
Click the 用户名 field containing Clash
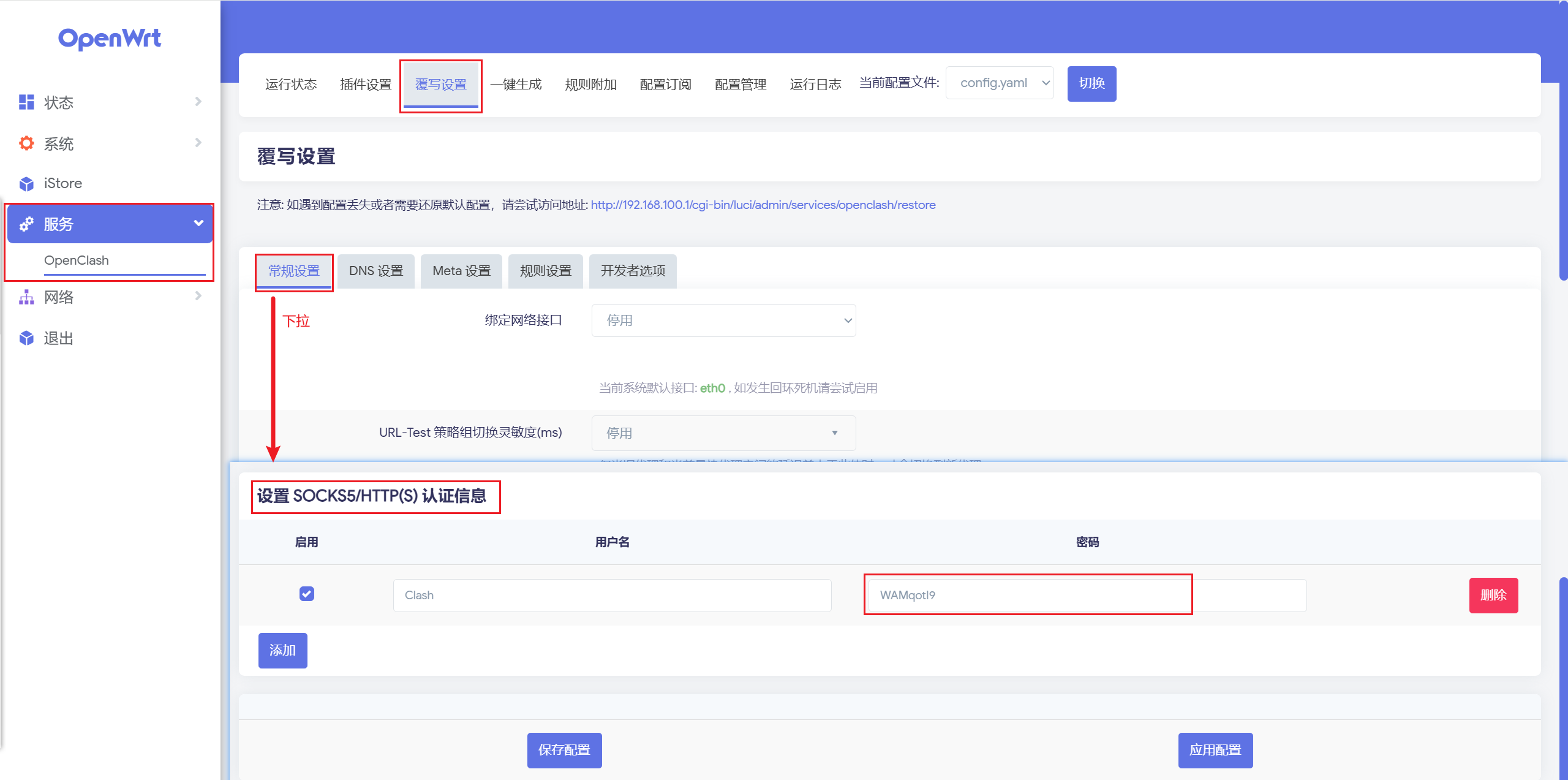click(612, 595)
